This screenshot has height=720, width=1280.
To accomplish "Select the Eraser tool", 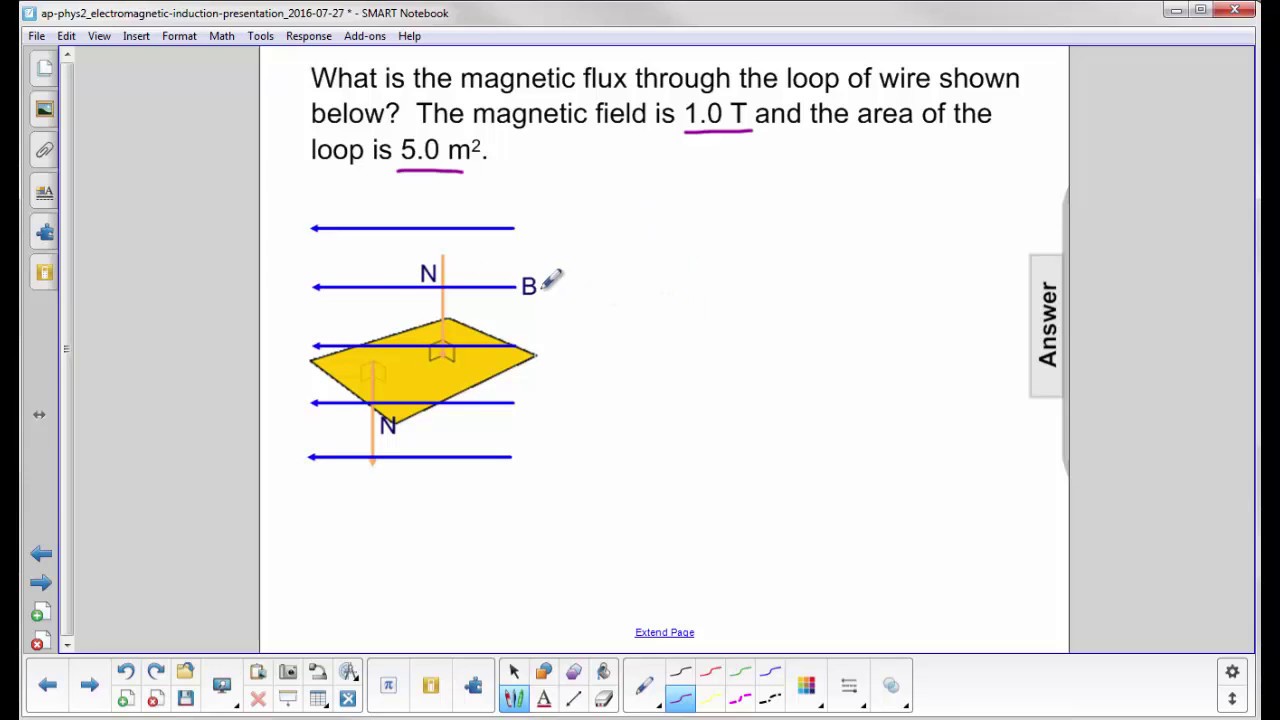I will 604,699.
